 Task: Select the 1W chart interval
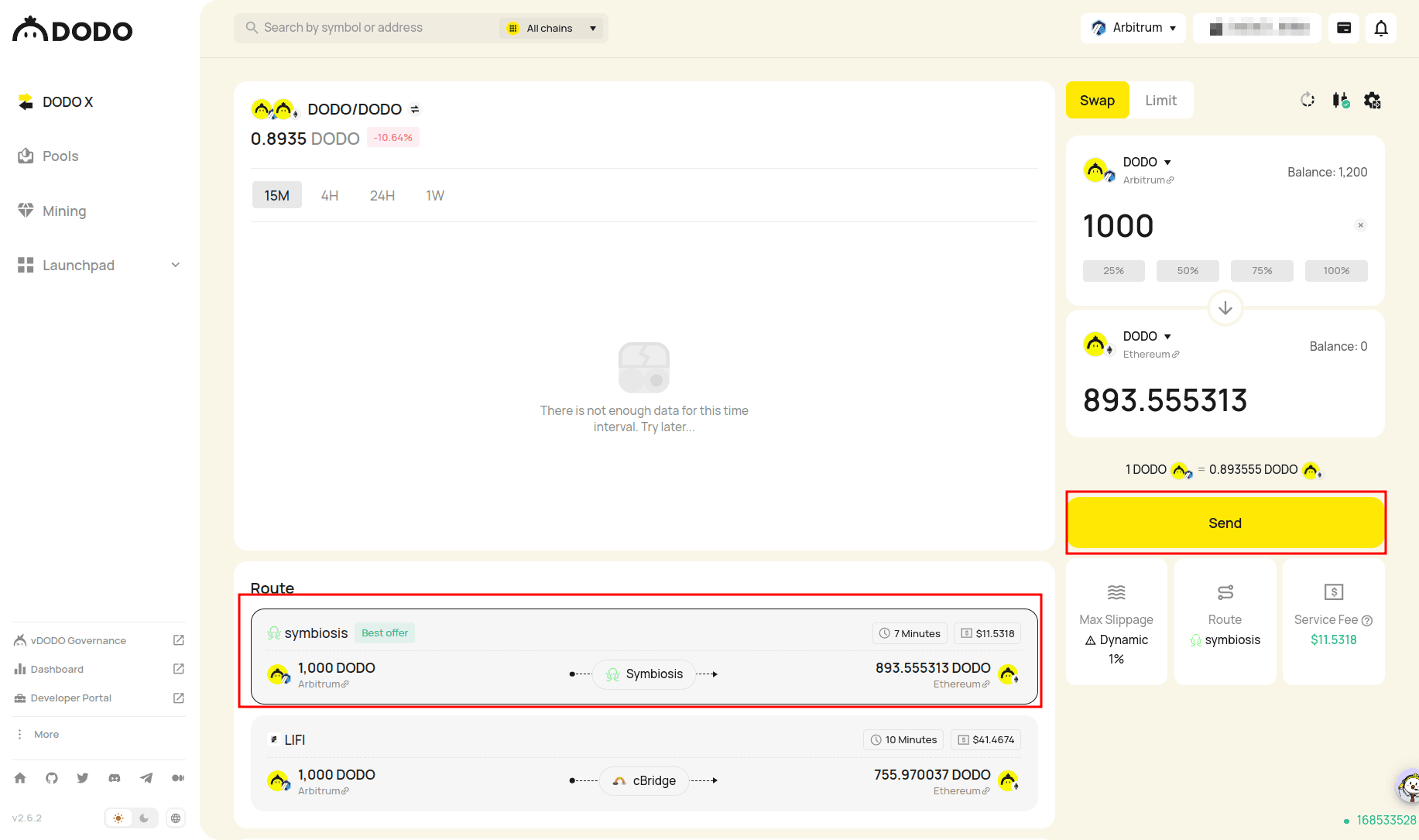point(435,195)
